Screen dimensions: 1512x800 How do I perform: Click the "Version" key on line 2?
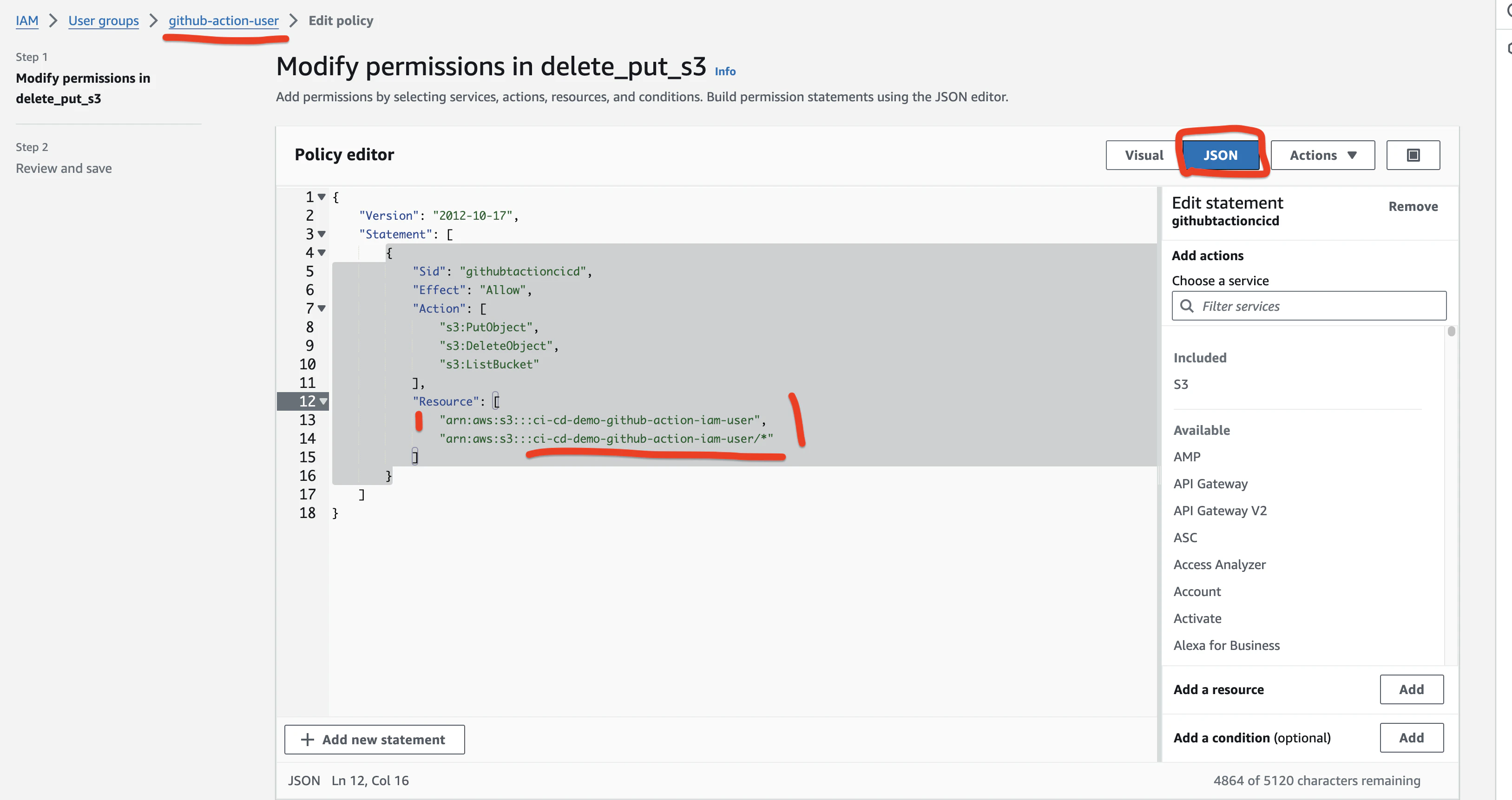[x=388, y=216]
